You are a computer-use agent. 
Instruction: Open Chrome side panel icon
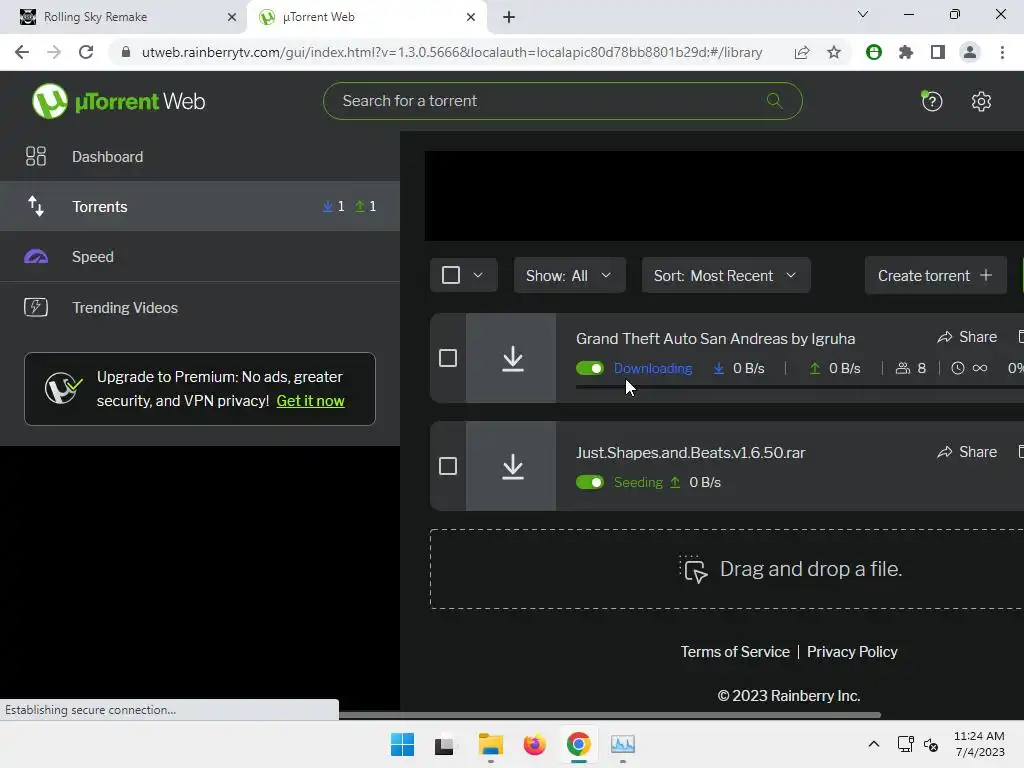click(937, 52)
